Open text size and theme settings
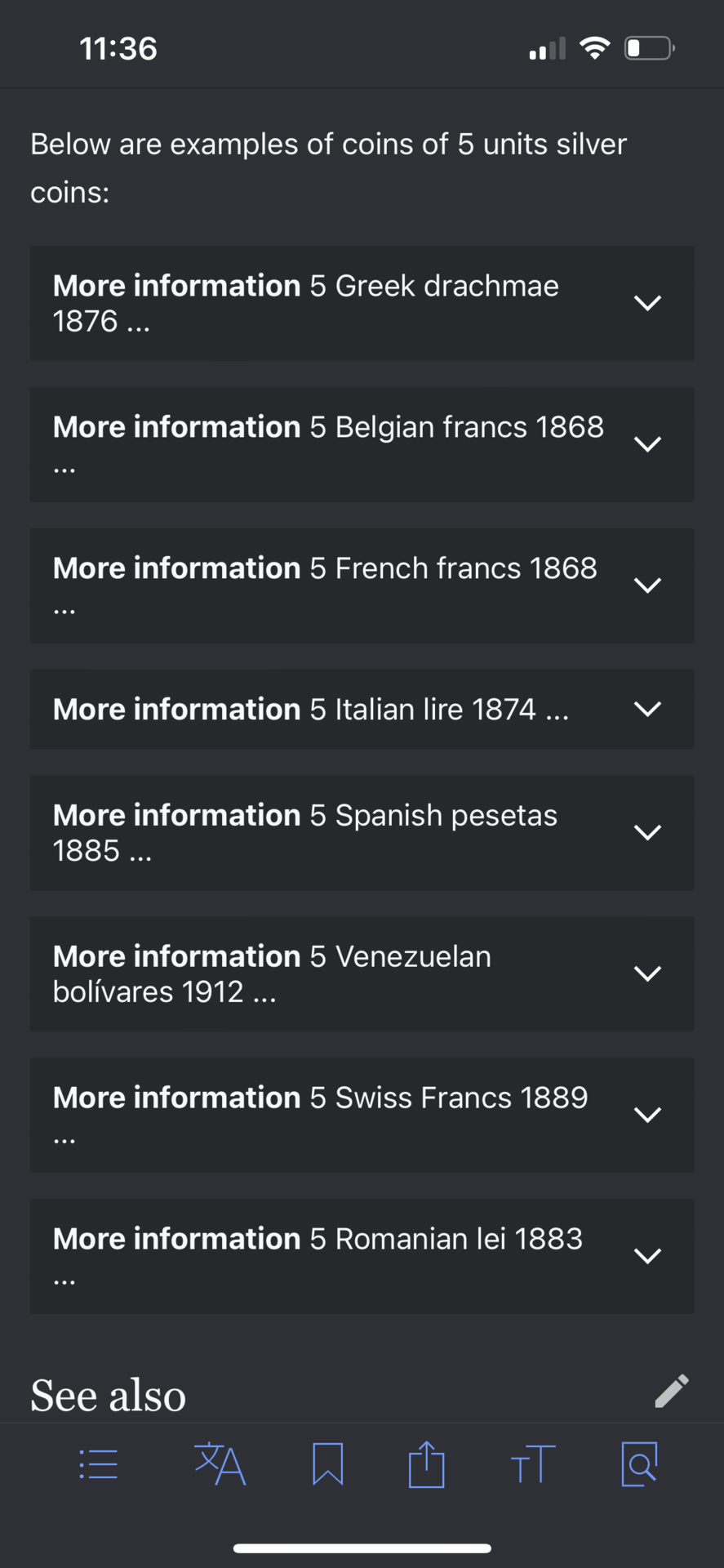Viewport: 724px width, 1568px height. tap(533, 1463)
